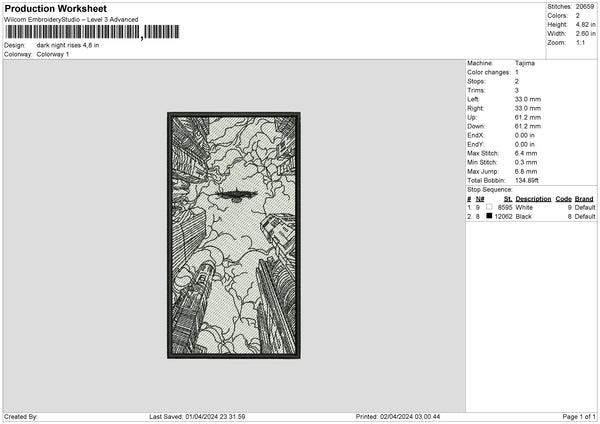Click the Page 1 of 1 indicator
Viewport: 600px width, 424px height.
(x=579, y=417)
